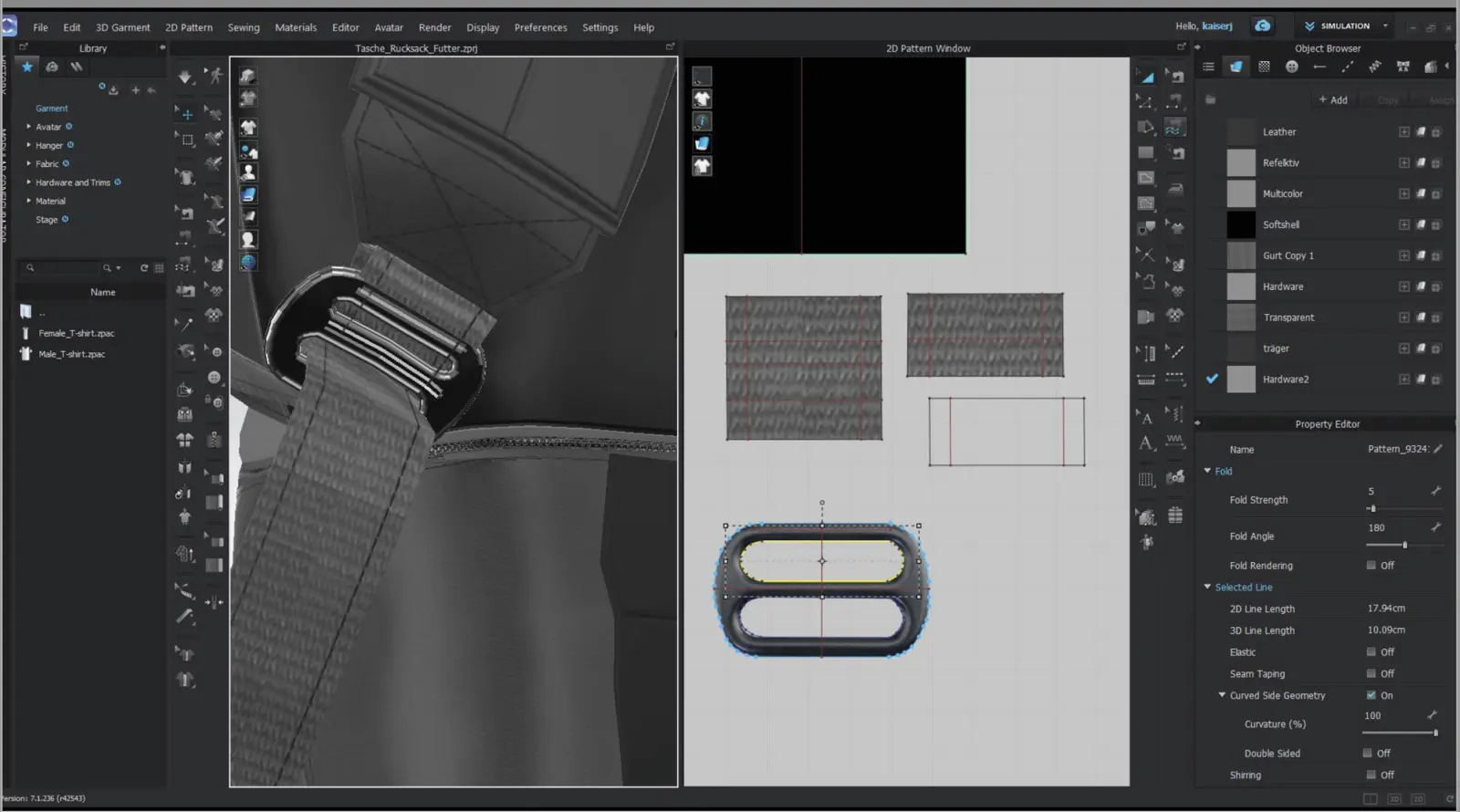Expand the Hardware and Trims tree item
Image resolution: width=1460 pixels, height=812 pixels.
[x=28, y=182]
